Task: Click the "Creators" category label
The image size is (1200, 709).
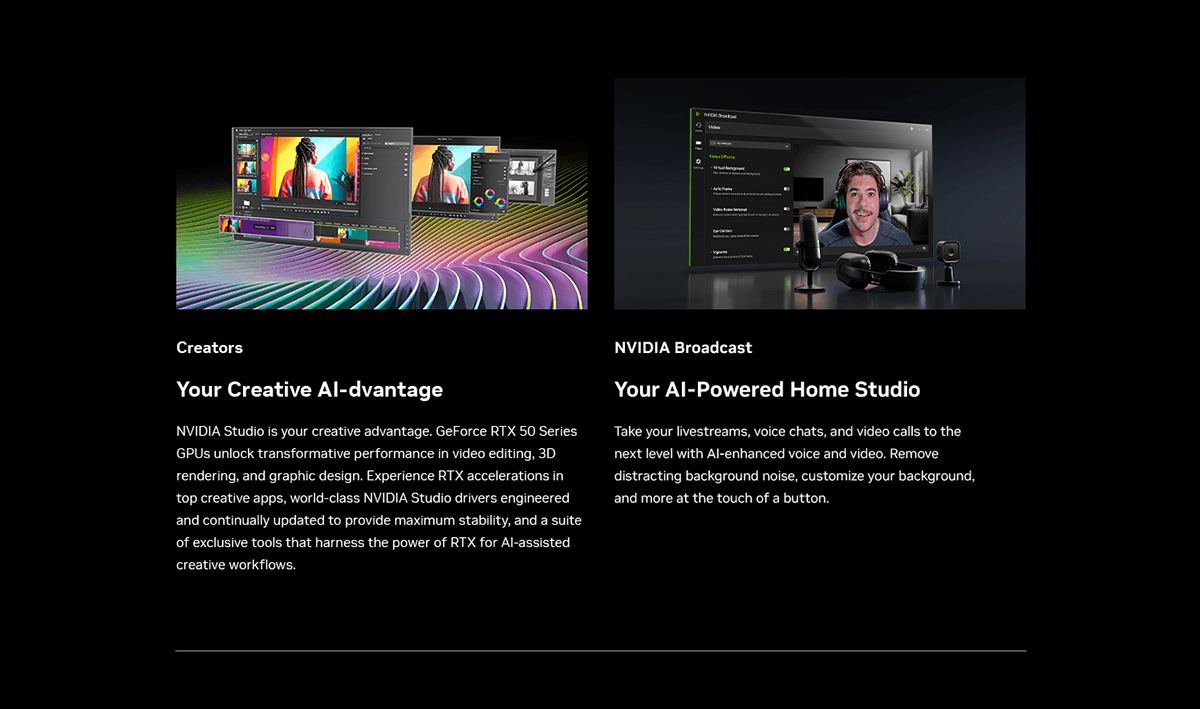Action: click(x=210, y=348)
